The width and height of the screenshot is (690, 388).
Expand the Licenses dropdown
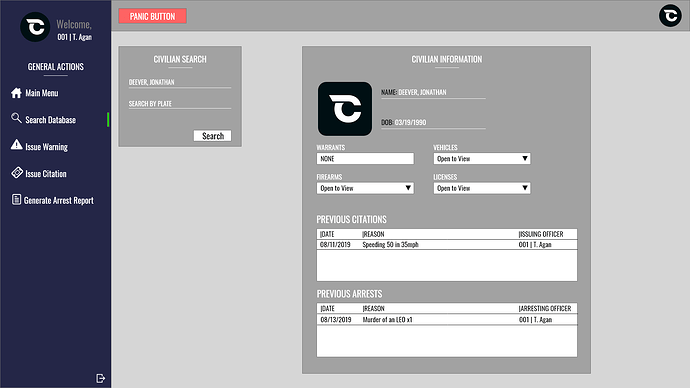[481, 188]
